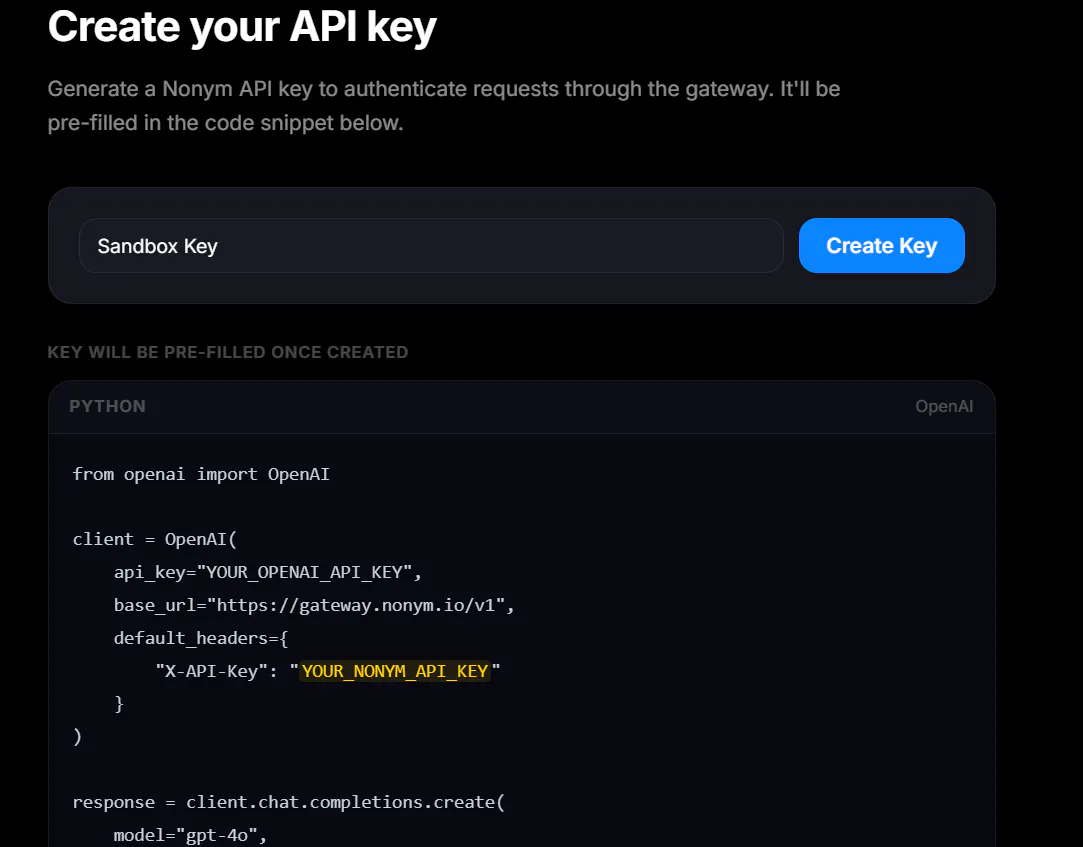Image resolution: width=1083 pixels, height=847 pixels.
Task: Click the OpenAI provider label
Action: point(943,406)
